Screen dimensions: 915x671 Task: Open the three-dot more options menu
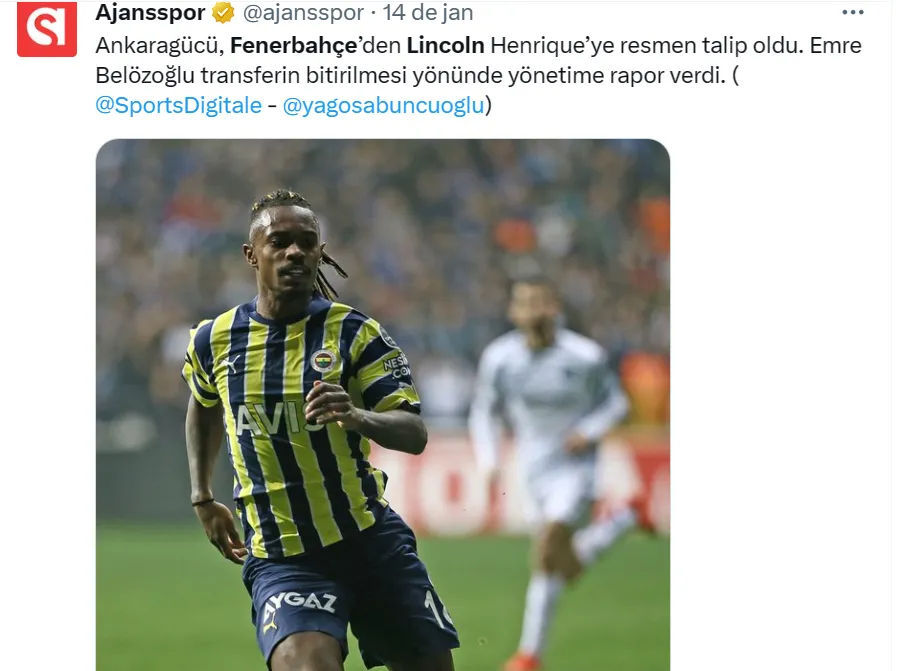[853, 12]
